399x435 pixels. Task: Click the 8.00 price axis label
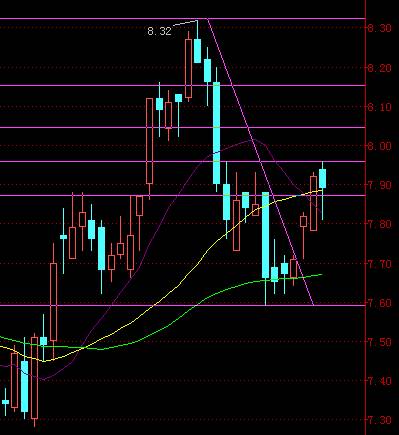click(379, 146)
